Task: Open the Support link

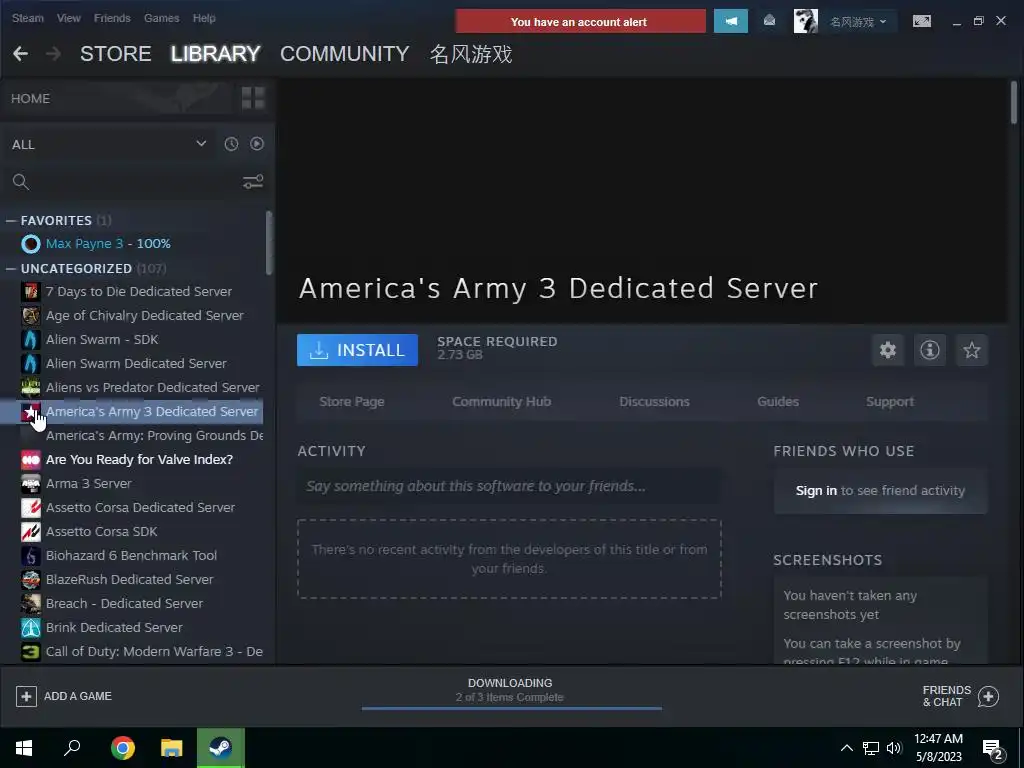Action: (x=889, y=402)
